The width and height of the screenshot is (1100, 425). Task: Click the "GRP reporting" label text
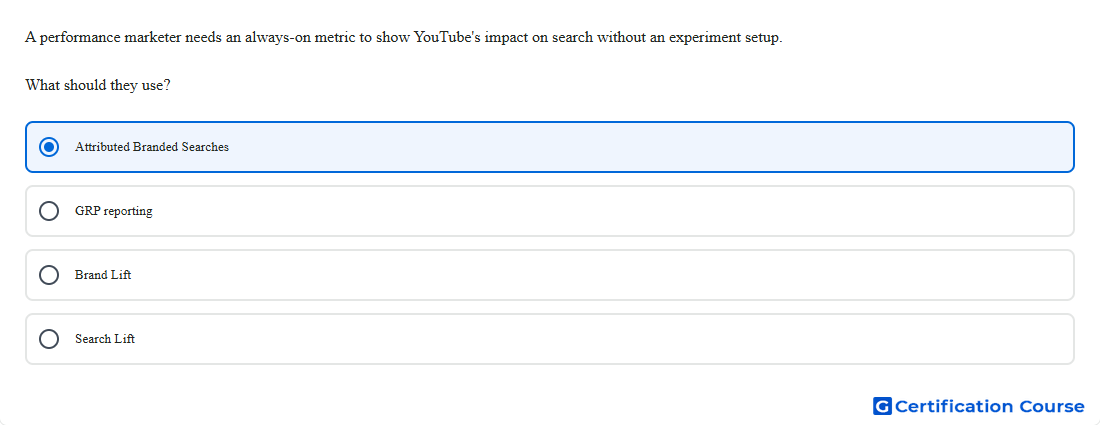pyautogui.click(x=114, y=211)
